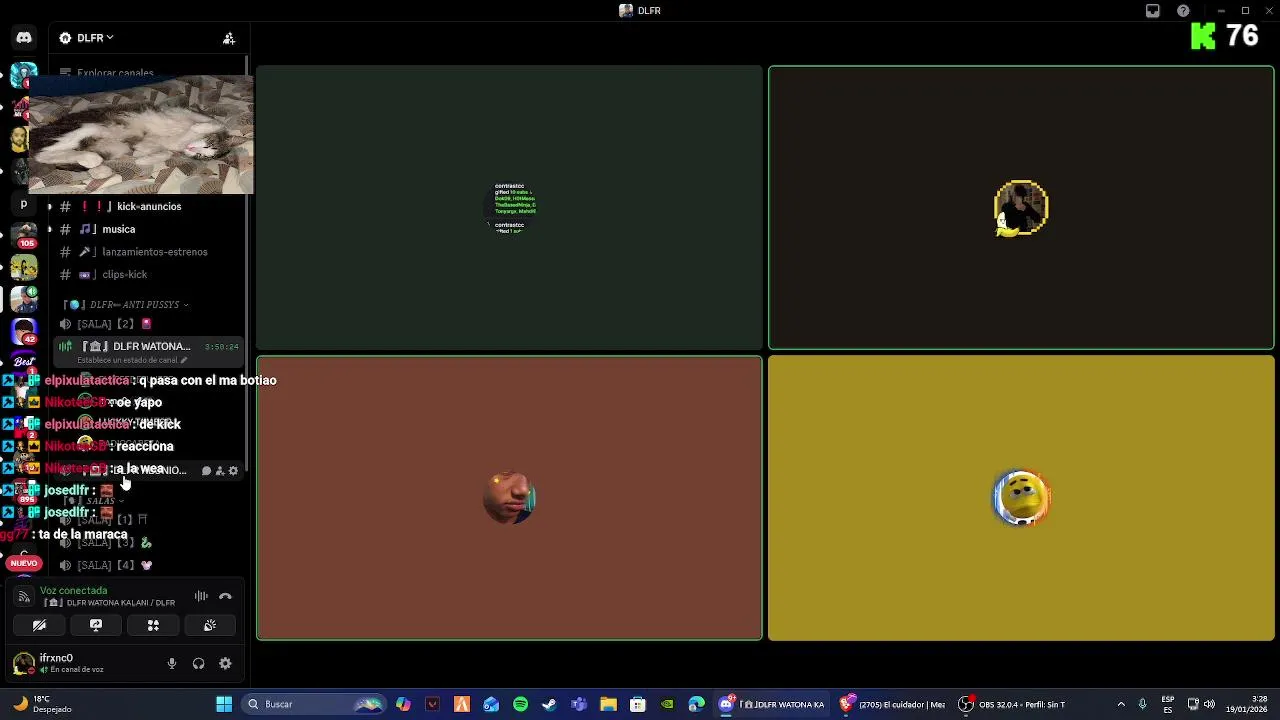This screenshot has height=720, width=1280.
Task: Launch Spotify from the taskbar
Action: tap(520, 704)
